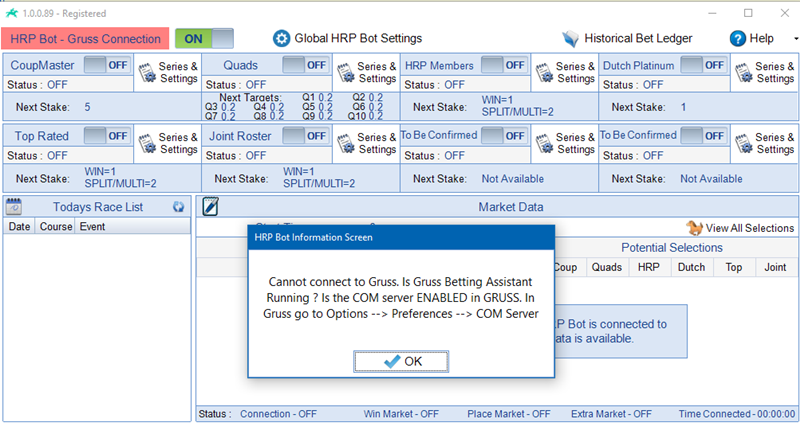The image size is (800, 426).
Task: Open the Historical Bet Ledger icon
Action: click(x=570, y=39)
